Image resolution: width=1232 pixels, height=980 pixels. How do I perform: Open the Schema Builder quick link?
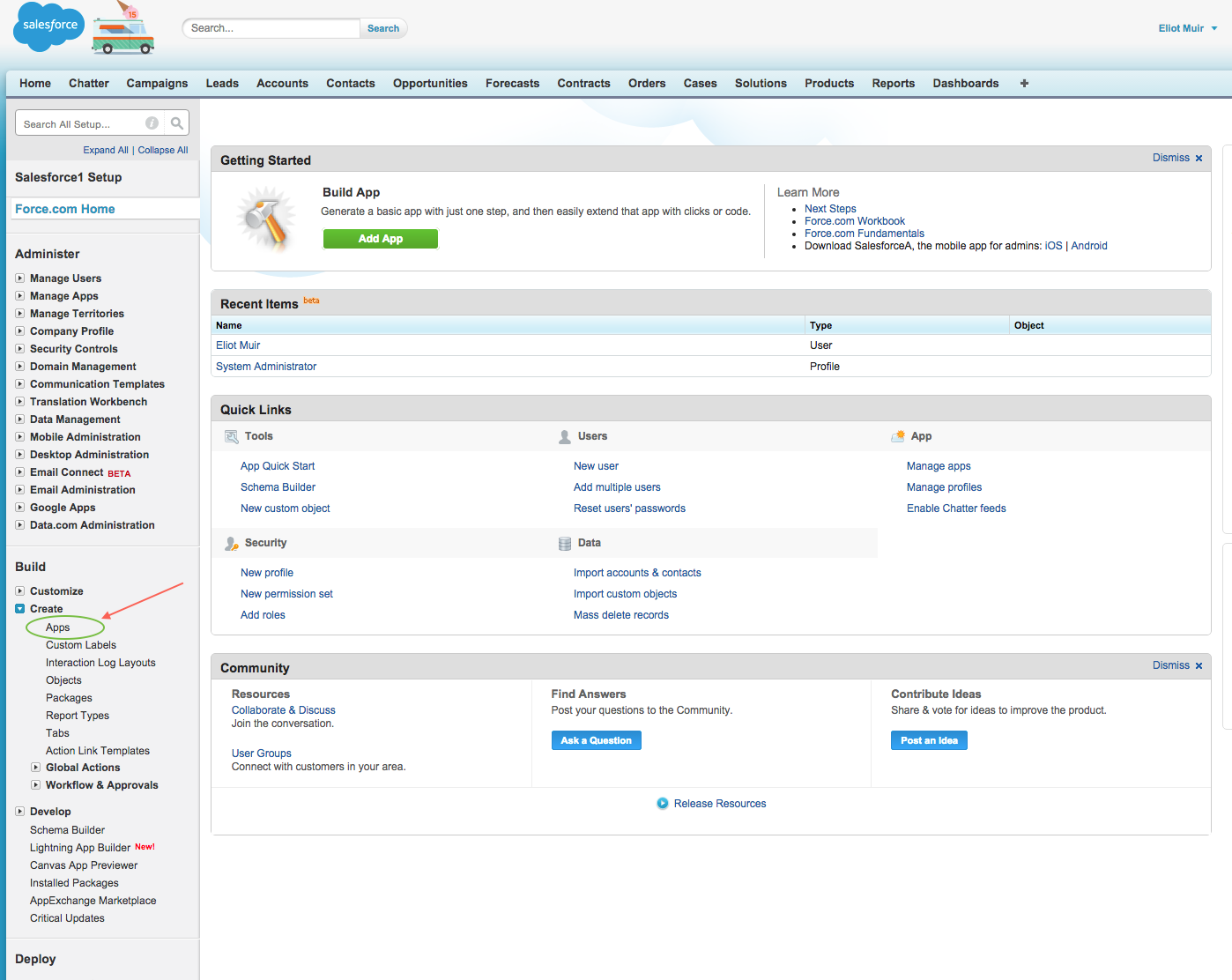tap(278, 487)
